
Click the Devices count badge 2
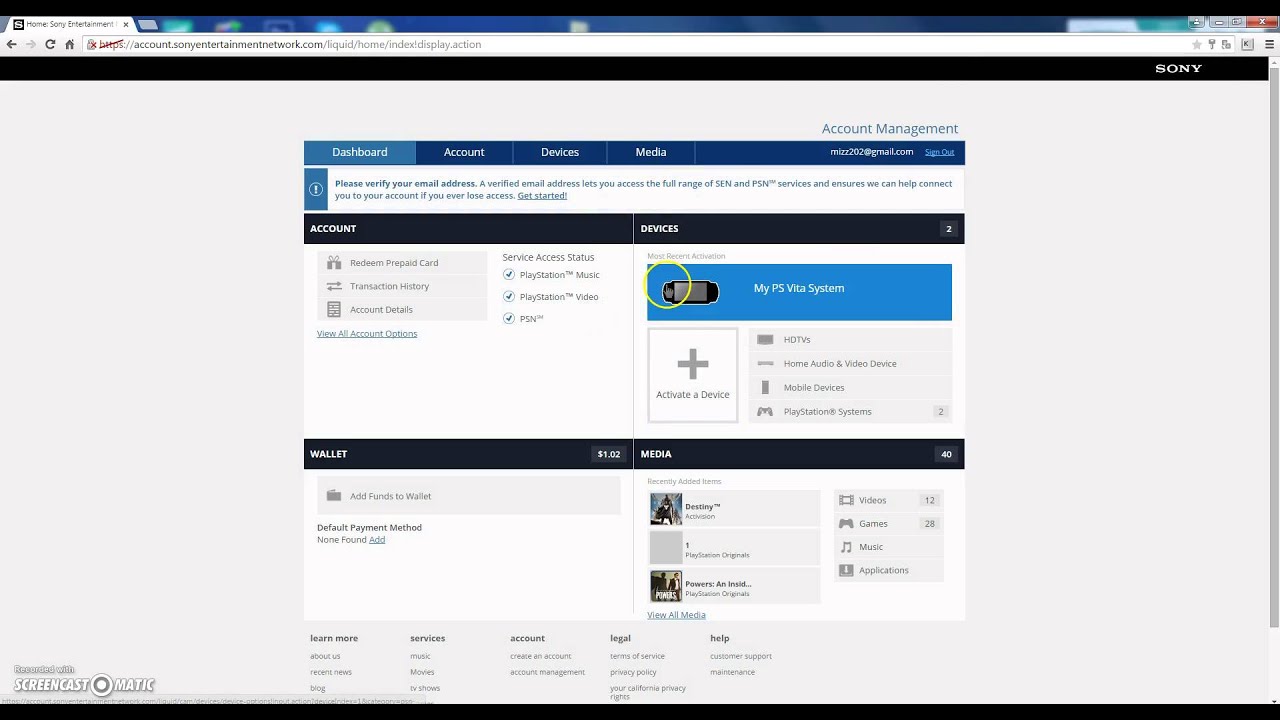(x=949, y=229)
